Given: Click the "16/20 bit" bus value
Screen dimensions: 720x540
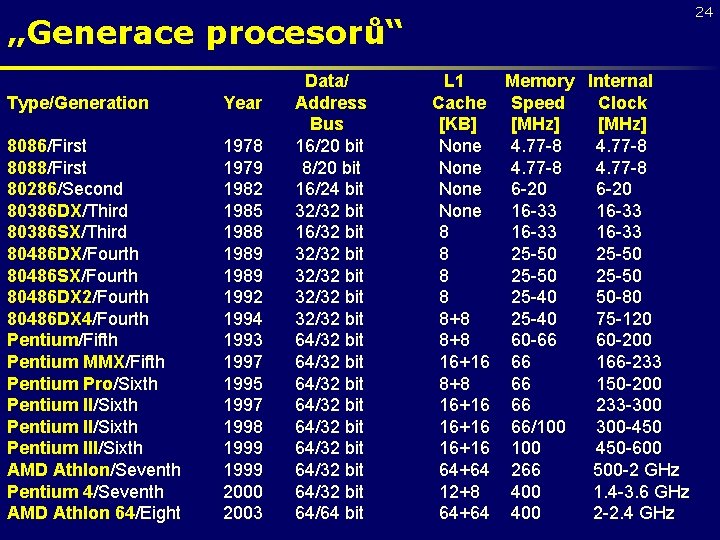Looking at the screenshot, I should pos(329,146).
